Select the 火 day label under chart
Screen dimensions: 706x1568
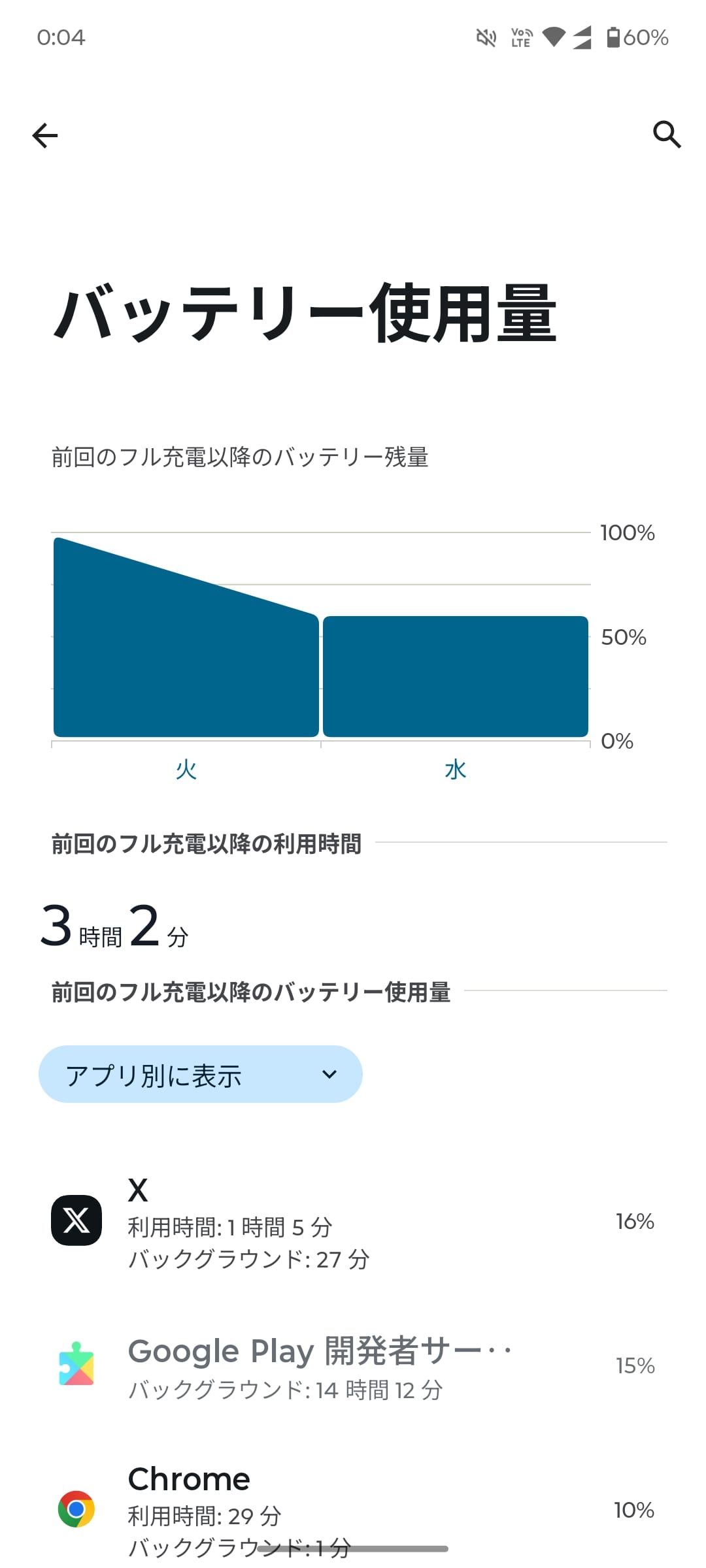click(x=186, y=770)
